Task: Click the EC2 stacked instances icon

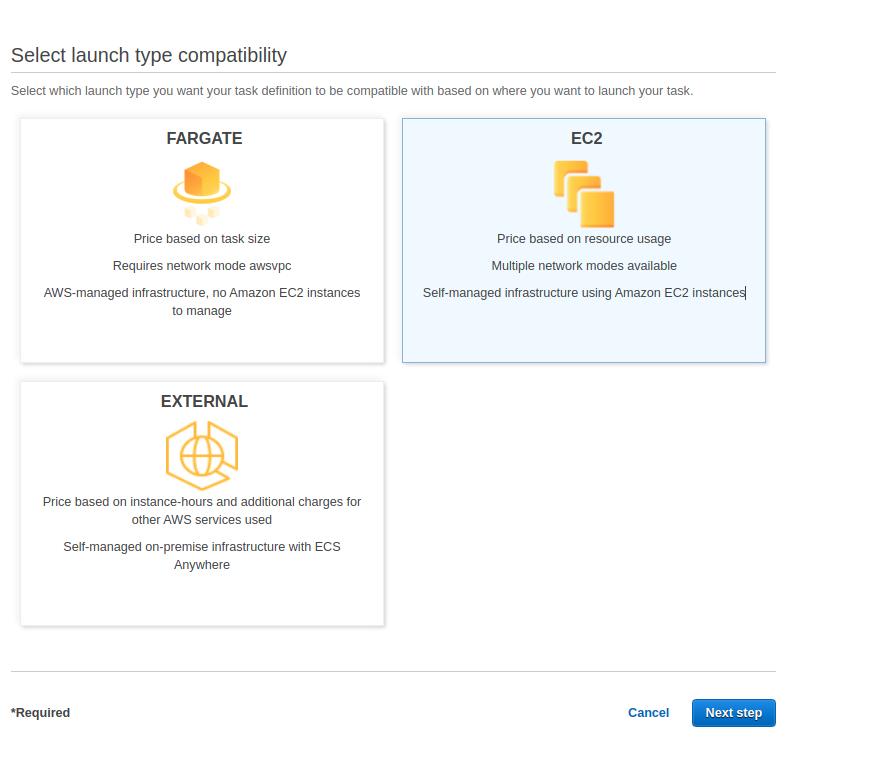Action: (x=584, y=193)
